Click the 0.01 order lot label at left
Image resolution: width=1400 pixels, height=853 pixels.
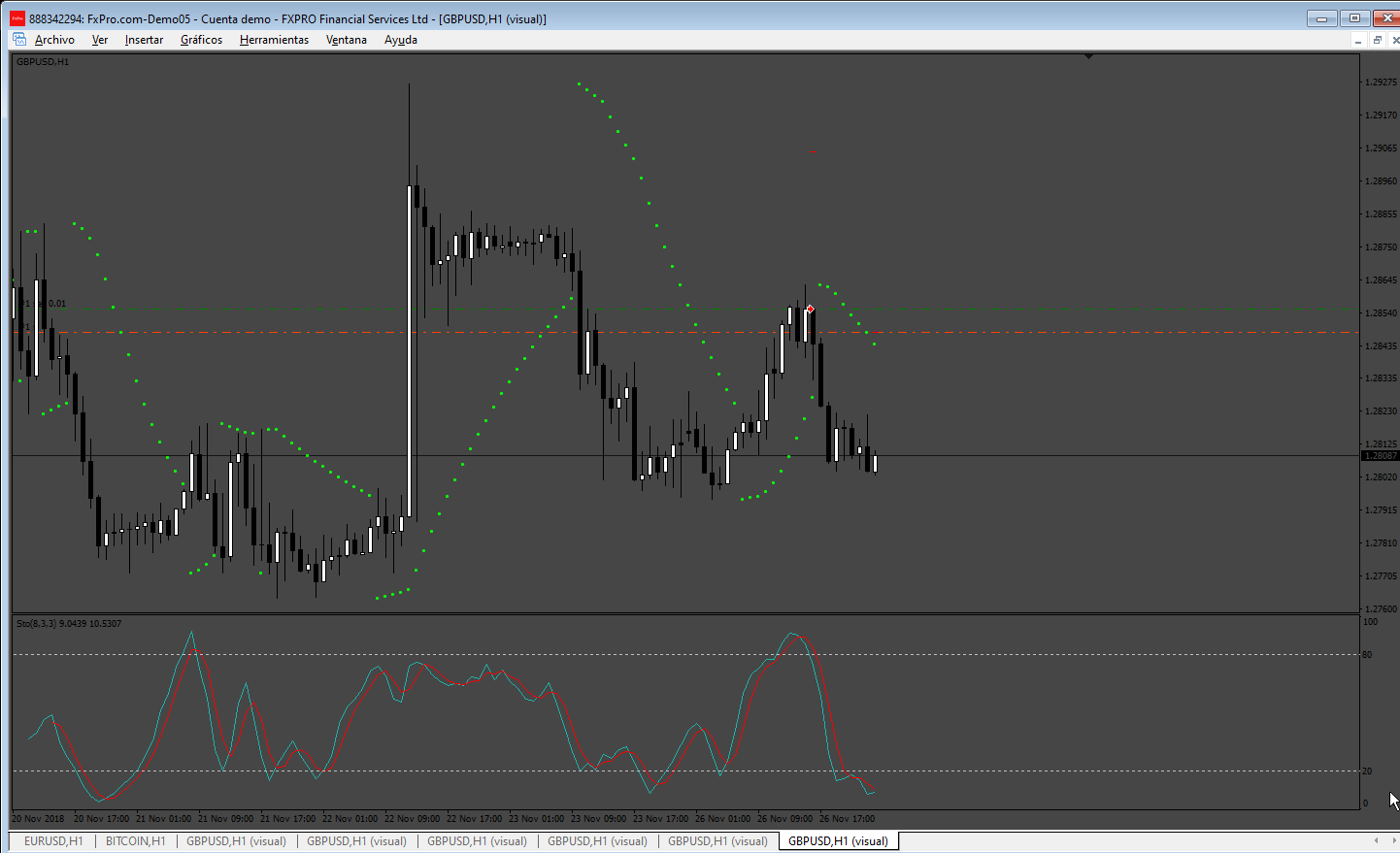(x=57, y=304)
